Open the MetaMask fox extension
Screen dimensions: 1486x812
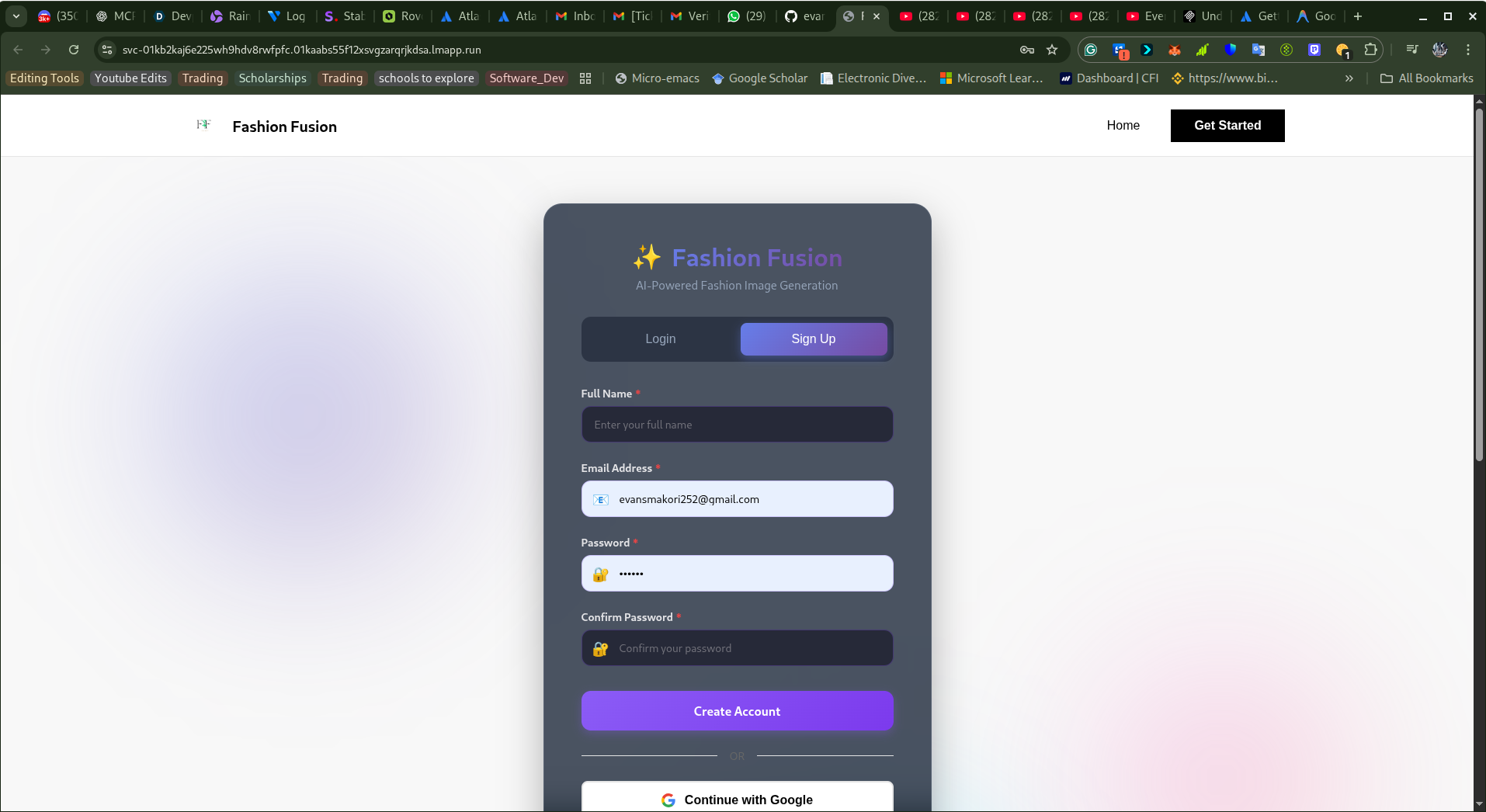click(x=1175, y=50)
